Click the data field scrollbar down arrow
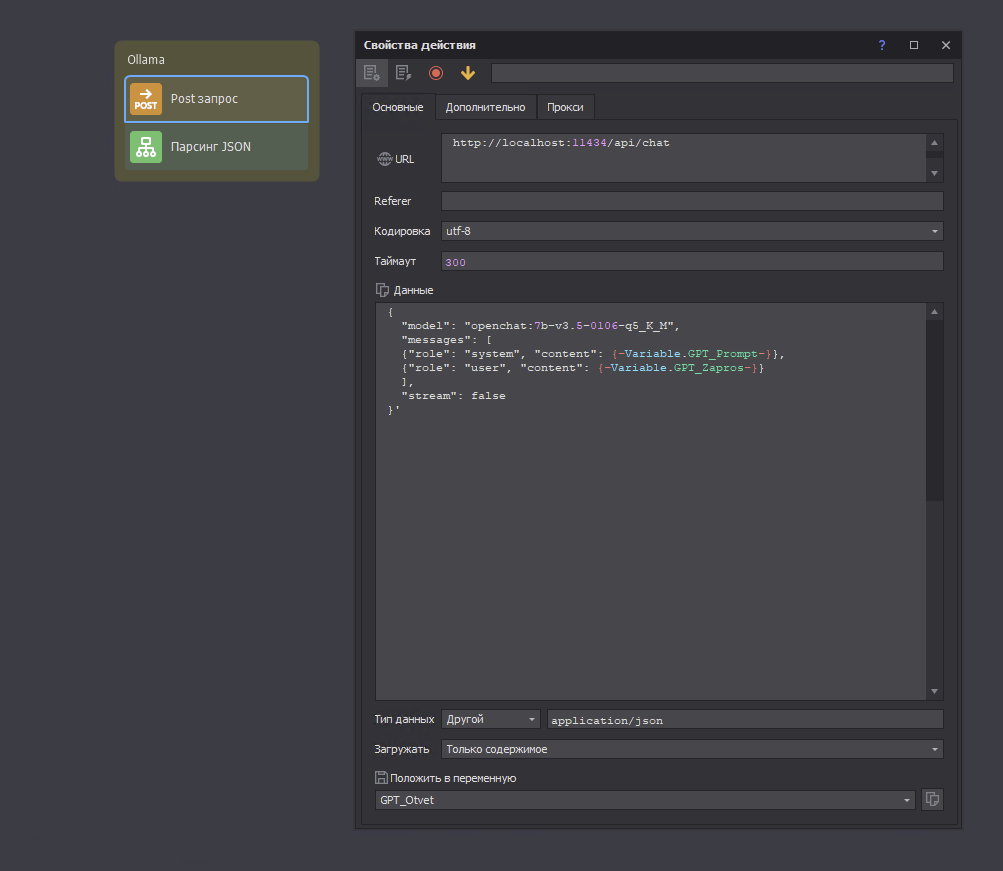This screenshot has height=871, width=1003. pos(934,691)
